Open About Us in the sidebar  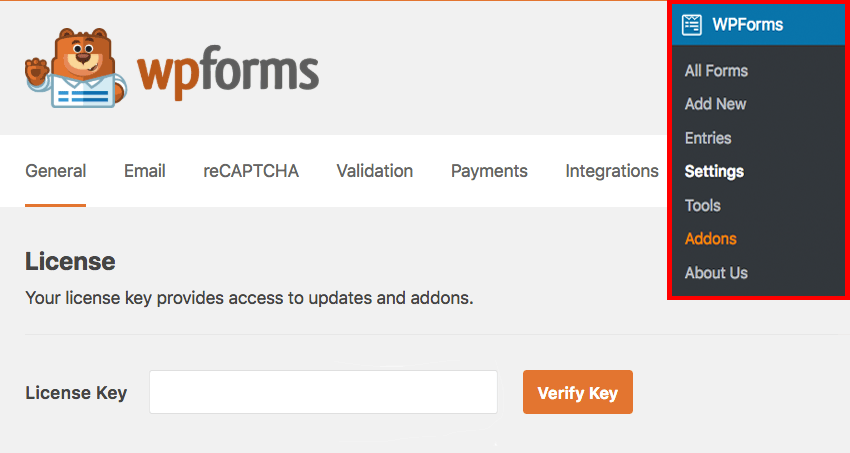tap(716, 273)
